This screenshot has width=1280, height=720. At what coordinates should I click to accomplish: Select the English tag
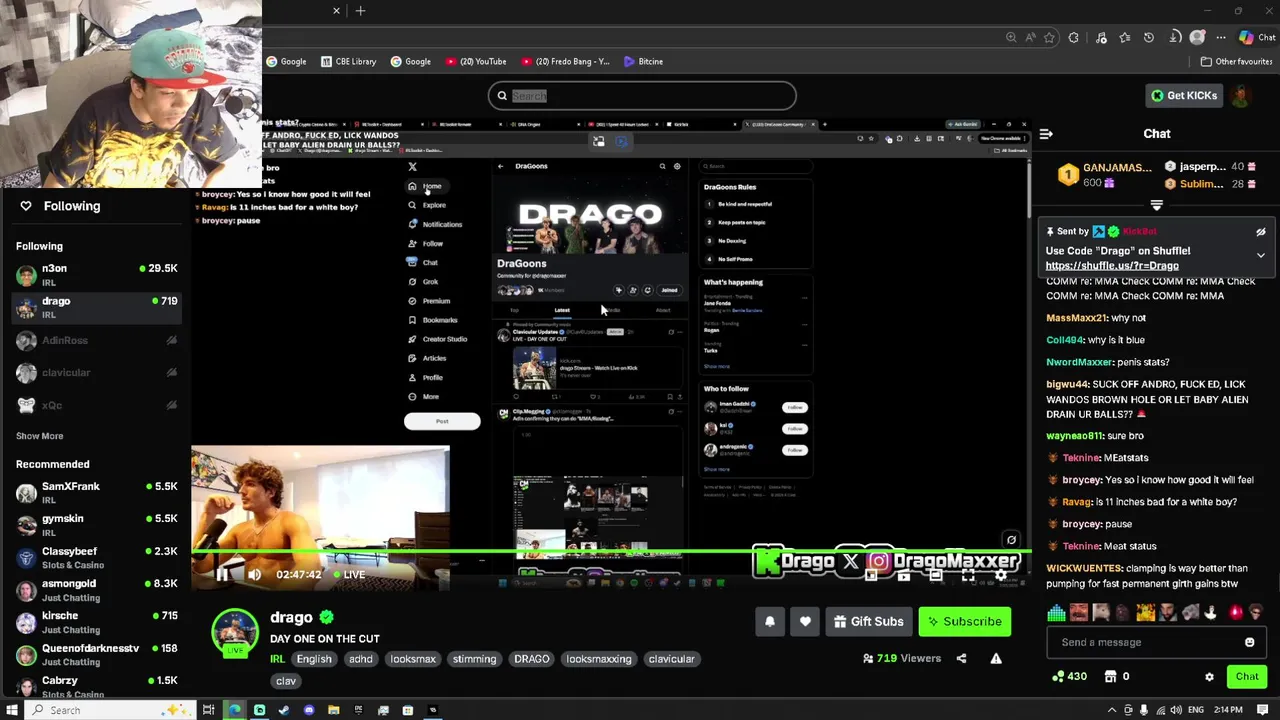point(313,659)
